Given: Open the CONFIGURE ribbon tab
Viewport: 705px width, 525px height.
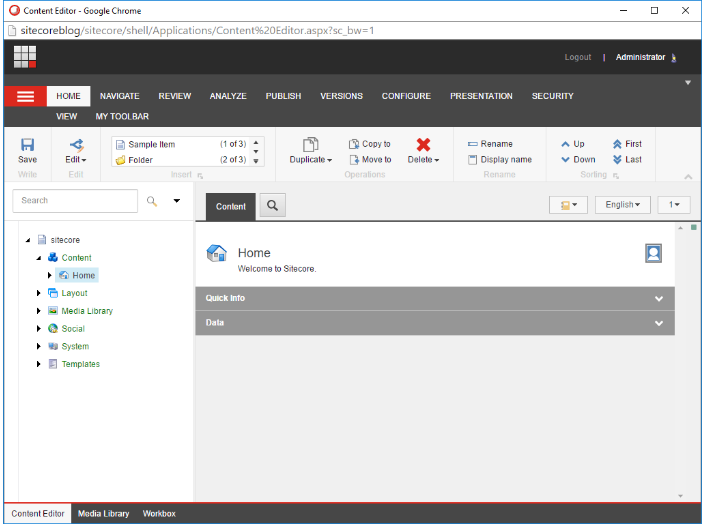Looking at the screenshot, I should 406,96.
